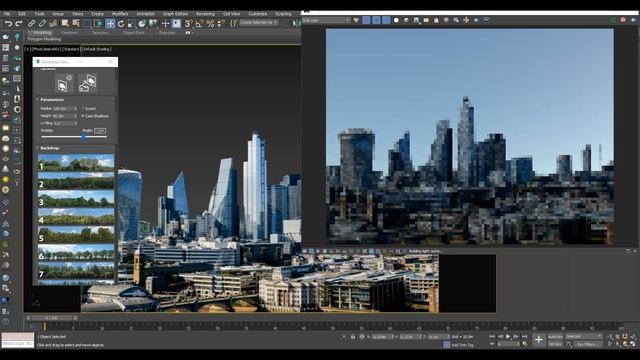
Task: Select the Use Pivot Point Center icon
Action: click(x=153, y=24)
